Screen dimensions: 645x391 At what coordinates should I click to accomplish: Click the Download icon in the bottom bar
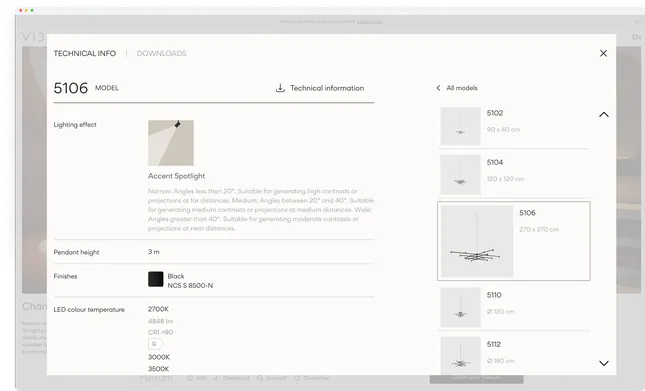pos(216,378)
